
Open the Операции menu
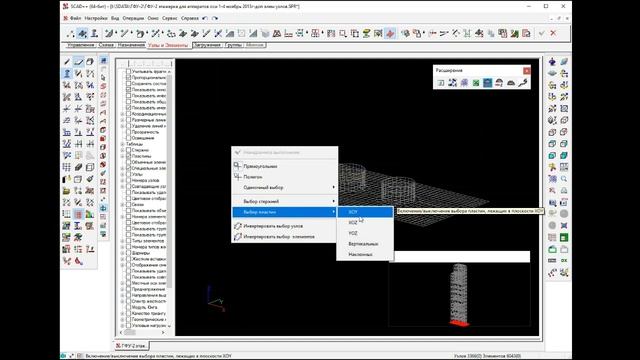coord(133,18)
